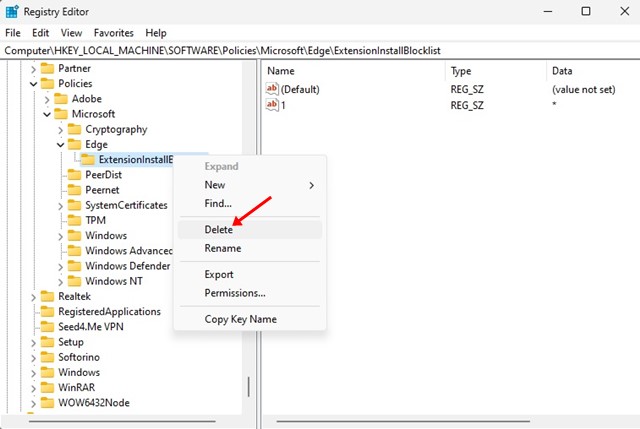Image resolution: width=640 pixels, height=429 pixels.
Task: Expand the Windows Defender key
Action: (60, 267)
